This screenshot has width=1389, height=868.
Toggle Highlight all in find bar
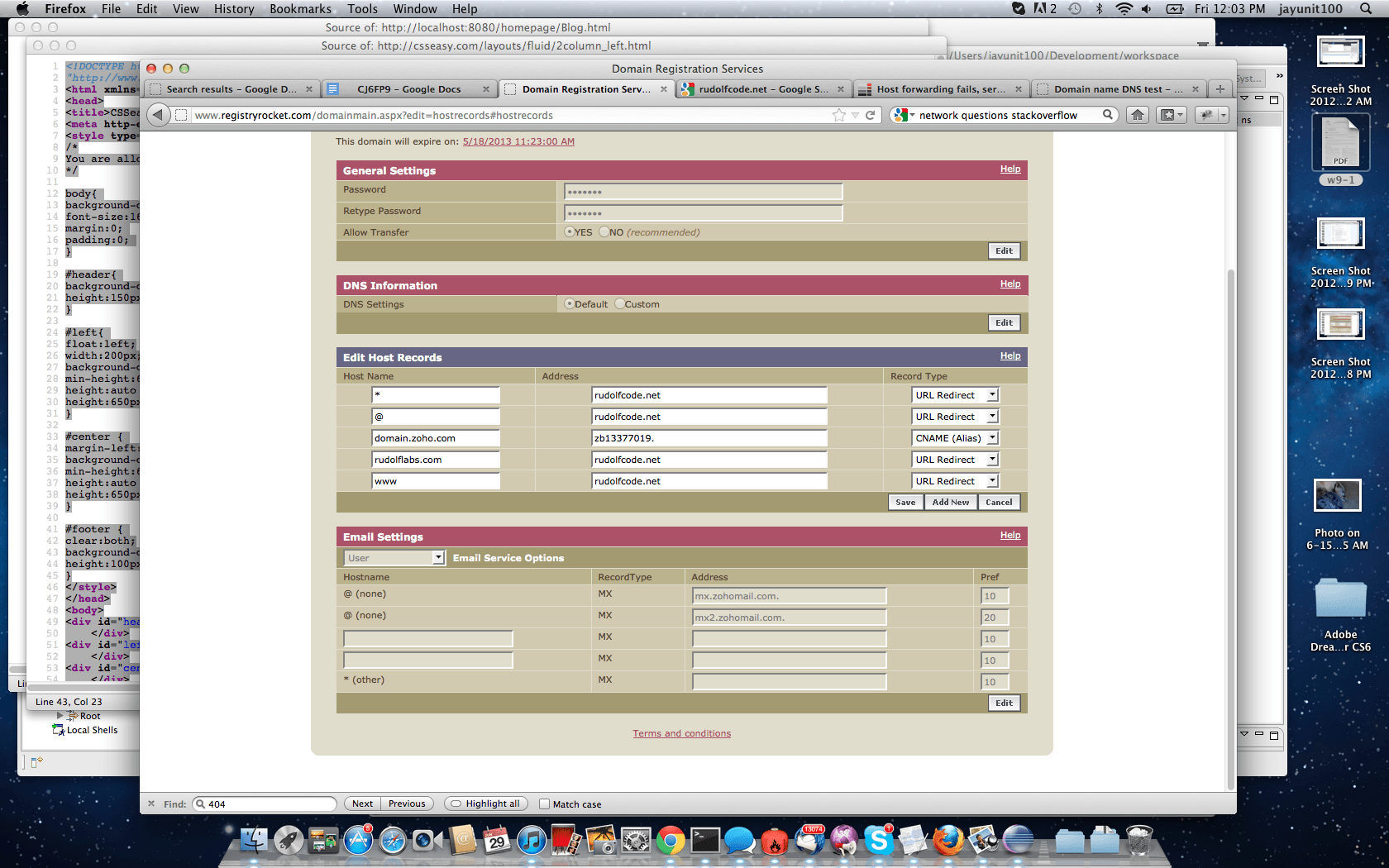(x=486, y=804)
